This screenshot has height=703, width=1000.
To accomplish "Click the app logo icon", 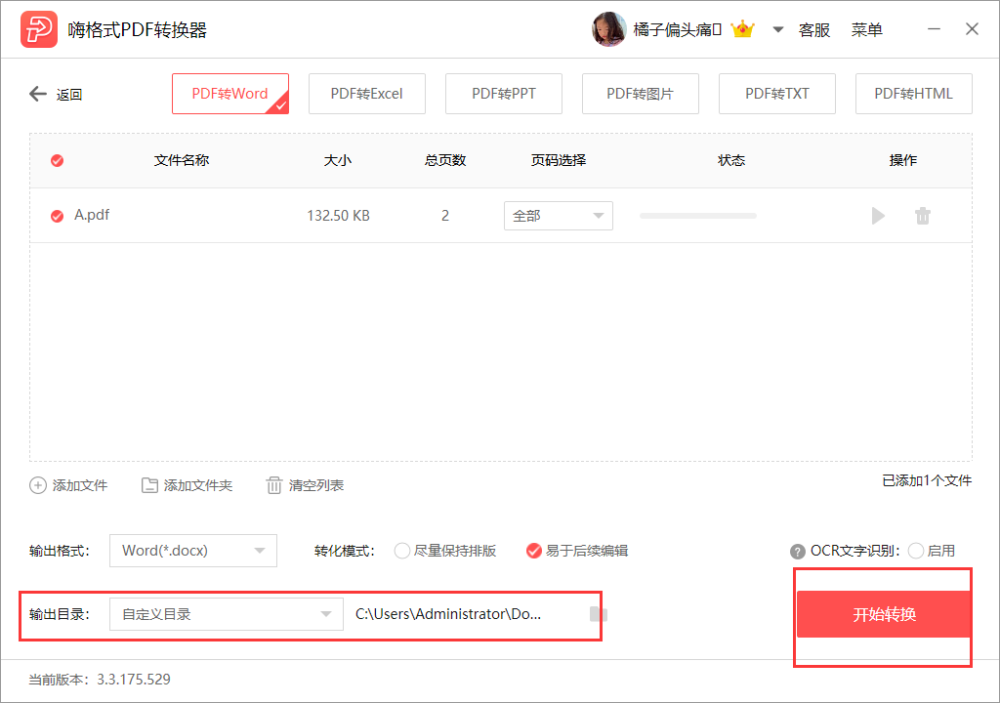I will pos(39,29).
